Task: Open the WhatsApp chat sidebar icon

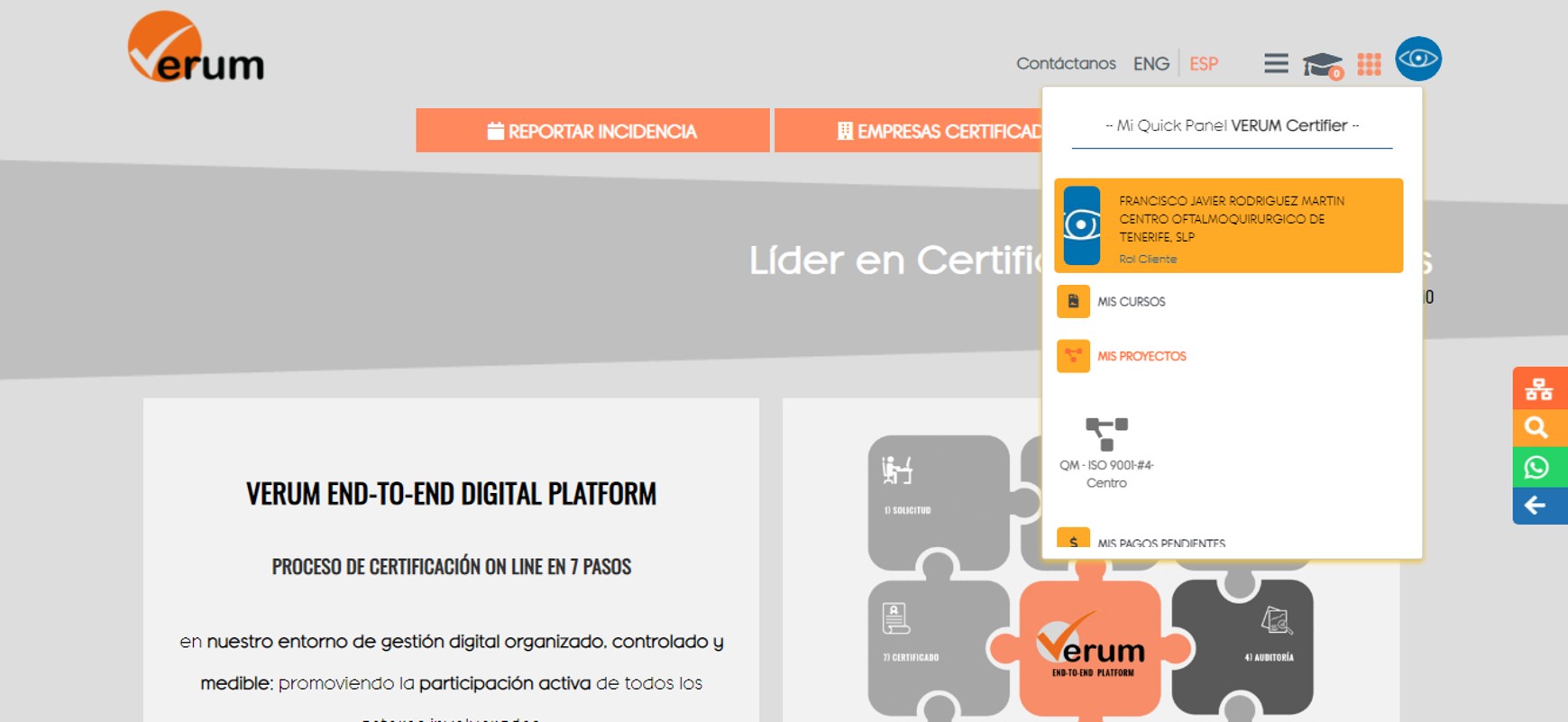Action: pyautogui.click(x=1538, y=467)
